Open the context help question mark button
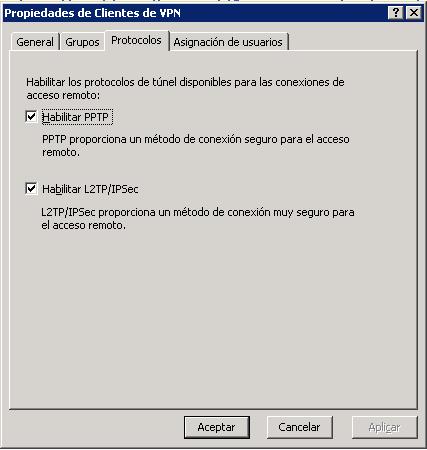The width and height of the screenshot is (427, 450). click(x=396, y=13)
